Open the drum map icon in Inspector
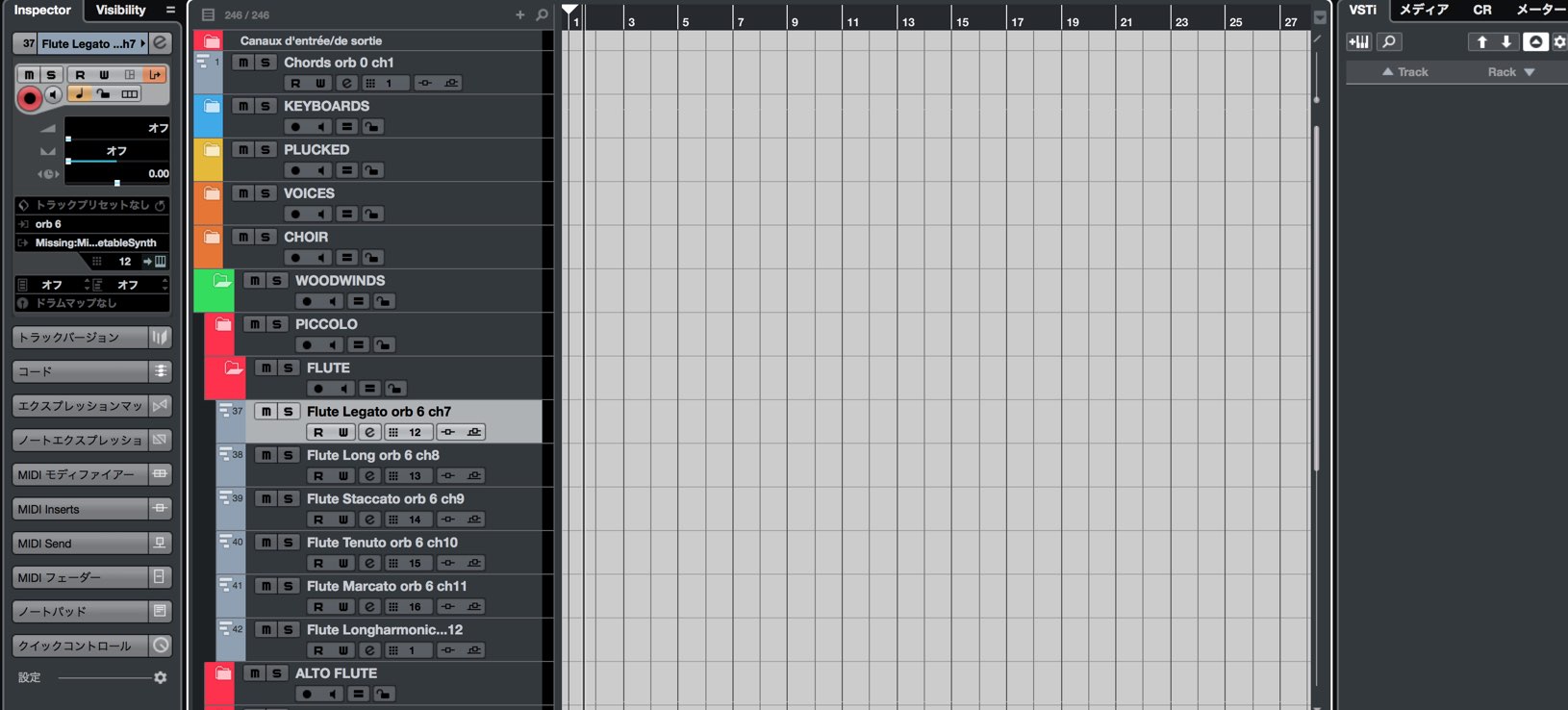Viewport: 1568px width, 710px height. coord(23,302)
